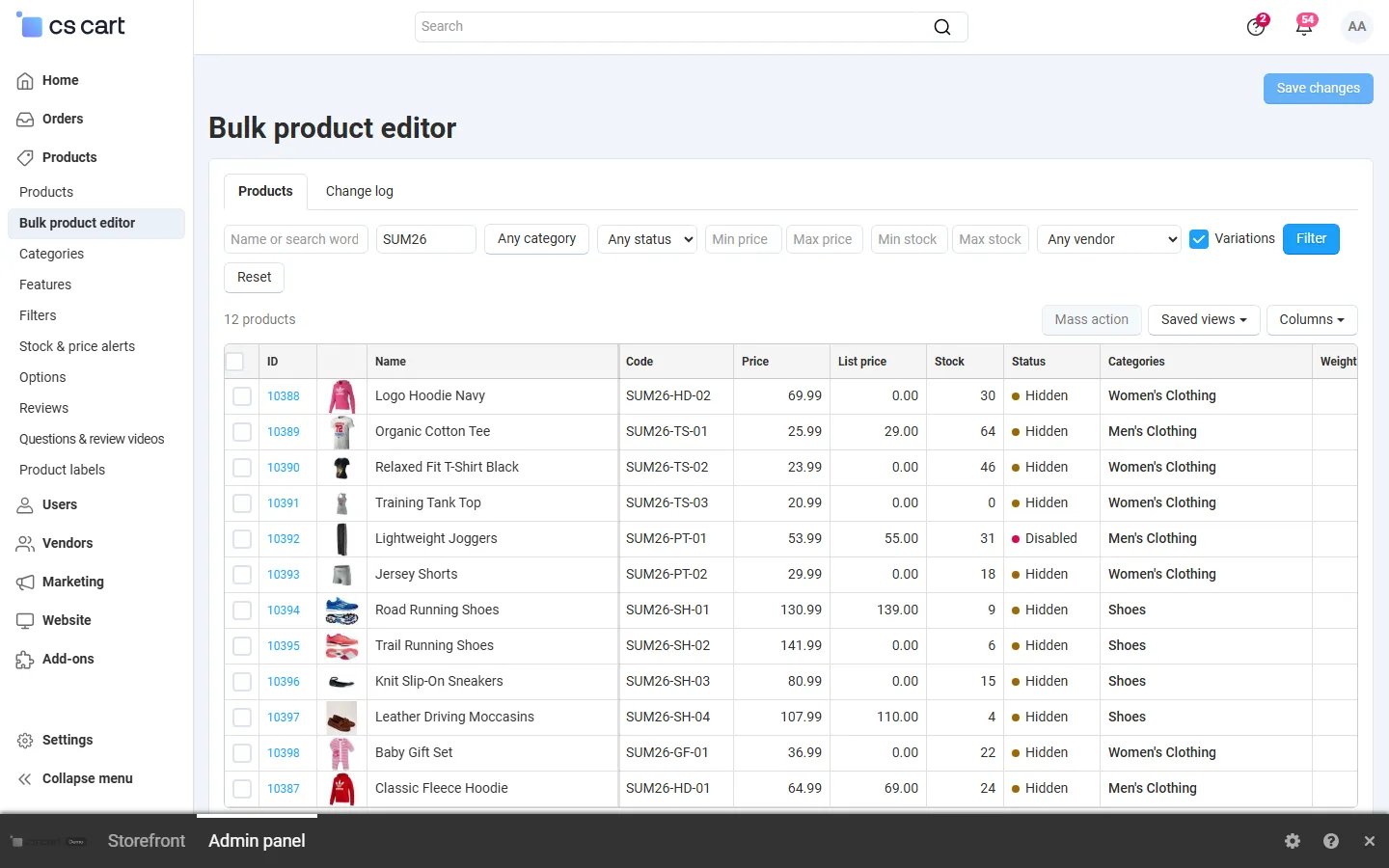1389x868 pixels.
Task: Select the Products tab in the editor
Action: coord(265,191)
